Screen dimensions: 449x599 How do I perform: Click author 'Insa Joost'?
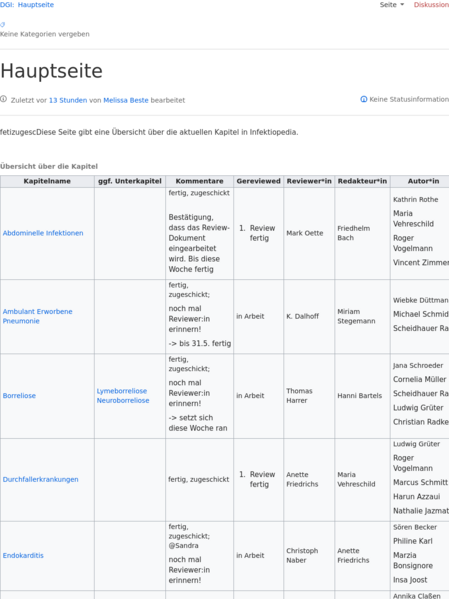point(410,580)
